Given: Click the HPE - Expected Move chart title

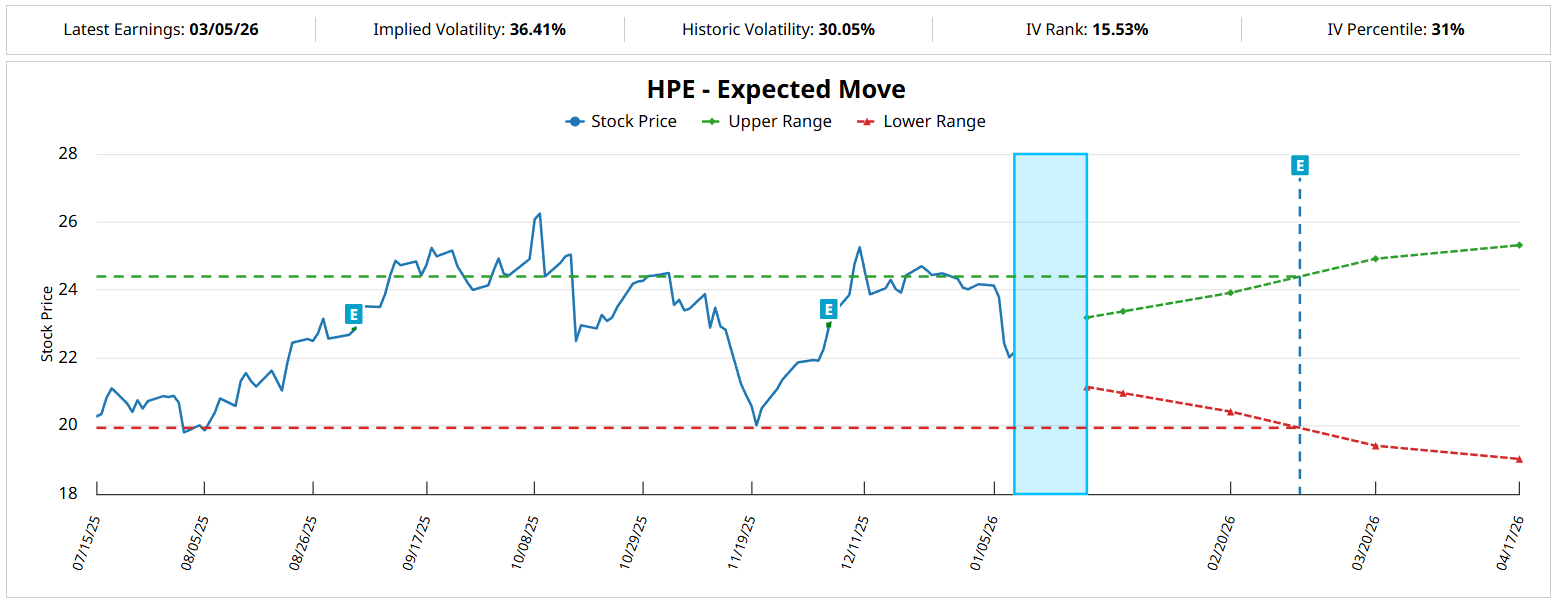Looking at the screenshot, I should (776, 89).
